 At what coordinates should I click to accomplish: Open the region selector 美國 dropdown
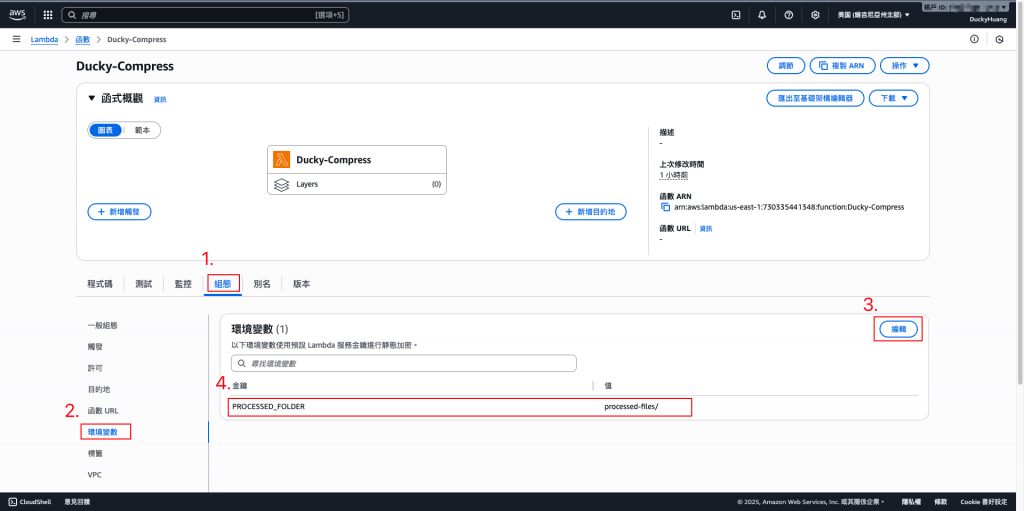[874, 14]
